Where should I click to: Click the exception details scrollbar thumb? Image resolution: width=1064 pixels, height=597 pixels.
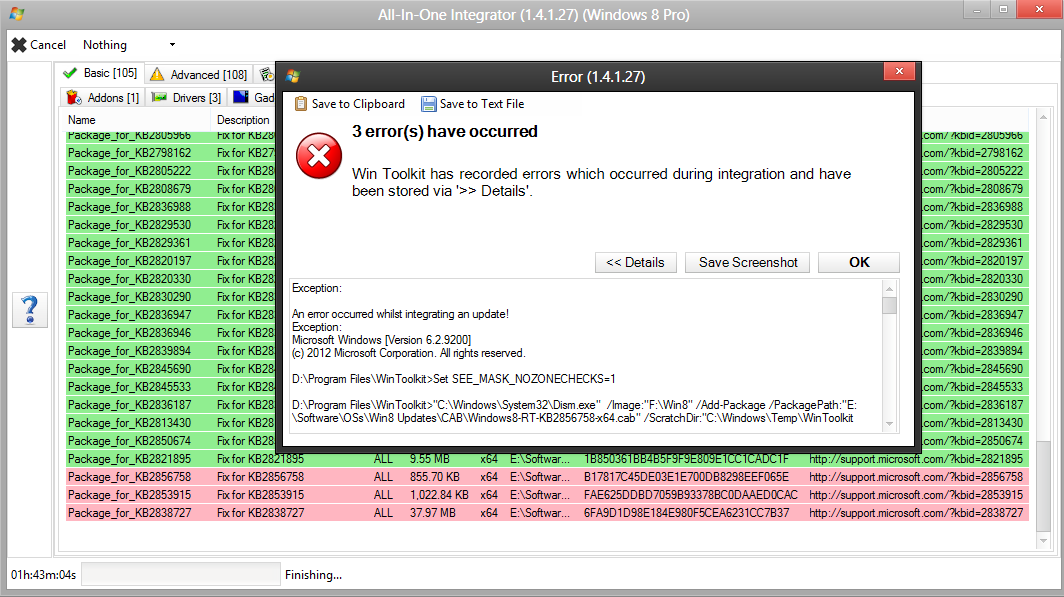(x=889, y=305)
